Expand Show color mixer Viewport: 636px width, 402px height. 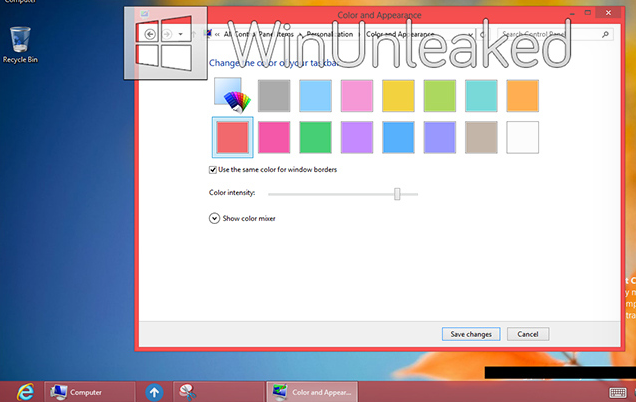(x=214, y=218)
